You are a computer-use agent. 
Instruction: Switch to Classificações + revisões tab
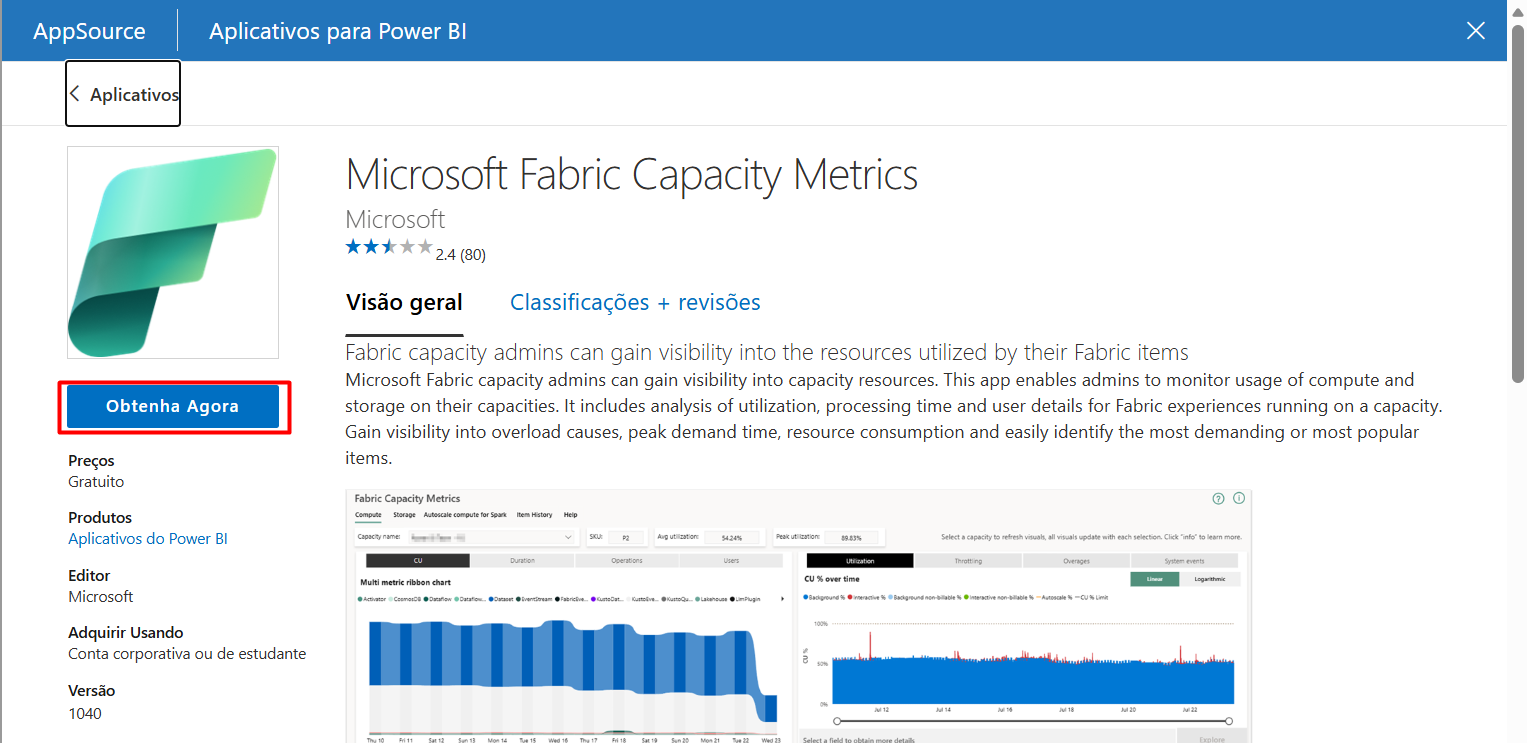635,302
